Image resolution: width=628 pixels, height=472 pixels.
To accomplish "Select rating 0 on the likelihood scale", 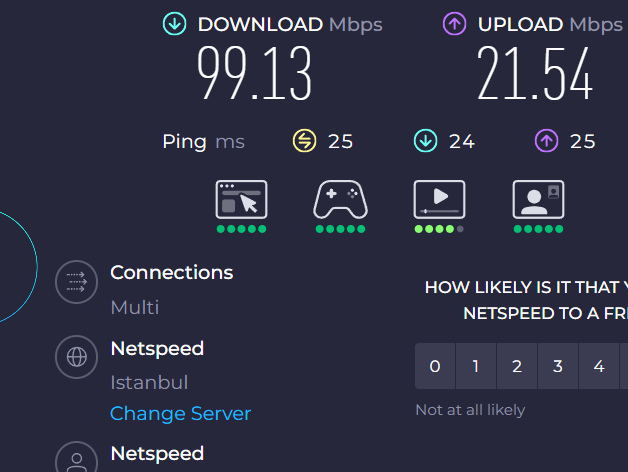I will click(x=435, y=366).
